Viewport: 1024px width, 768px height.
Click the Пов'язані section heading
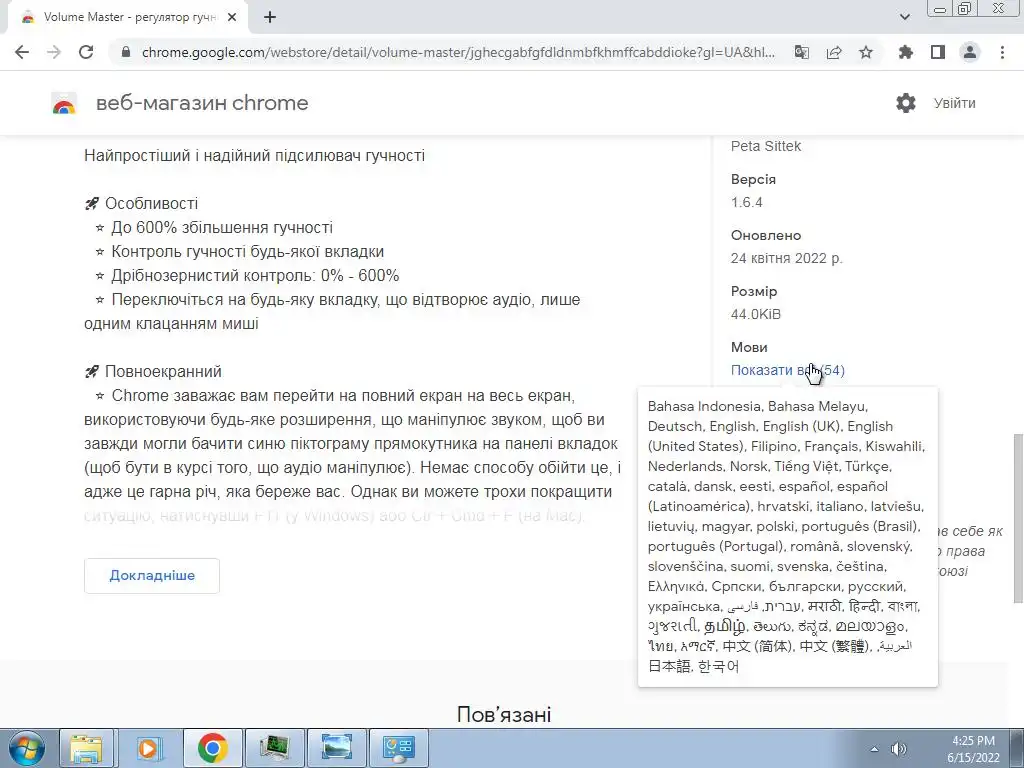(504, 714)
